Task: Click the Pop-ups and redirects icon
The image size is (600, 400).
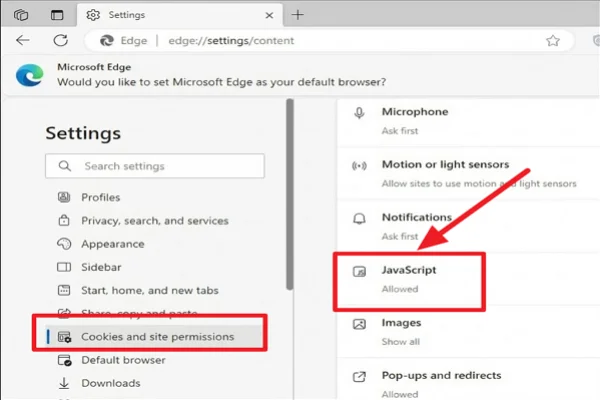Action: [359, 377]
